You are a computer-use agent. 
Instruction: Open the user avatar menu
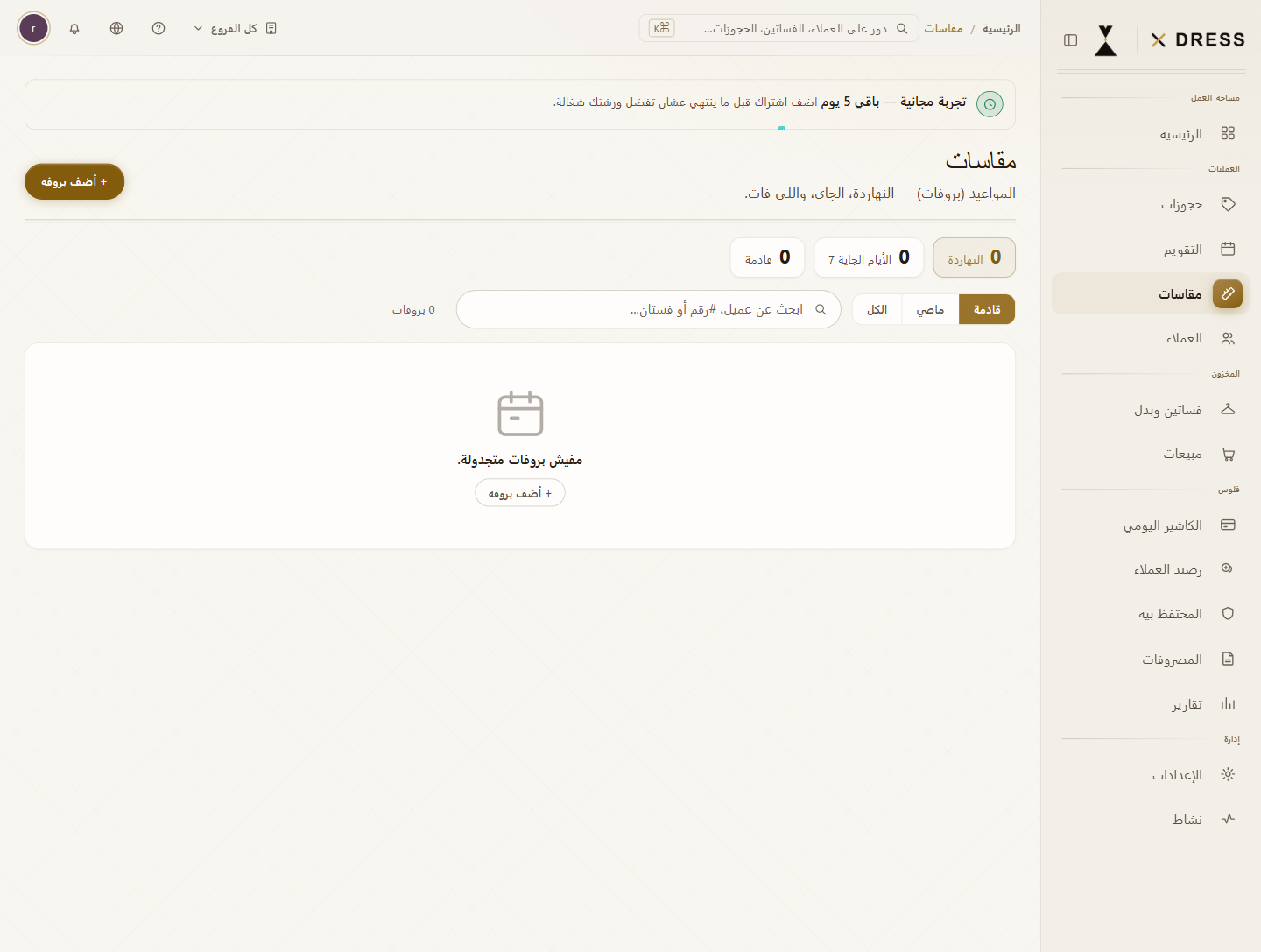point(33,28)
